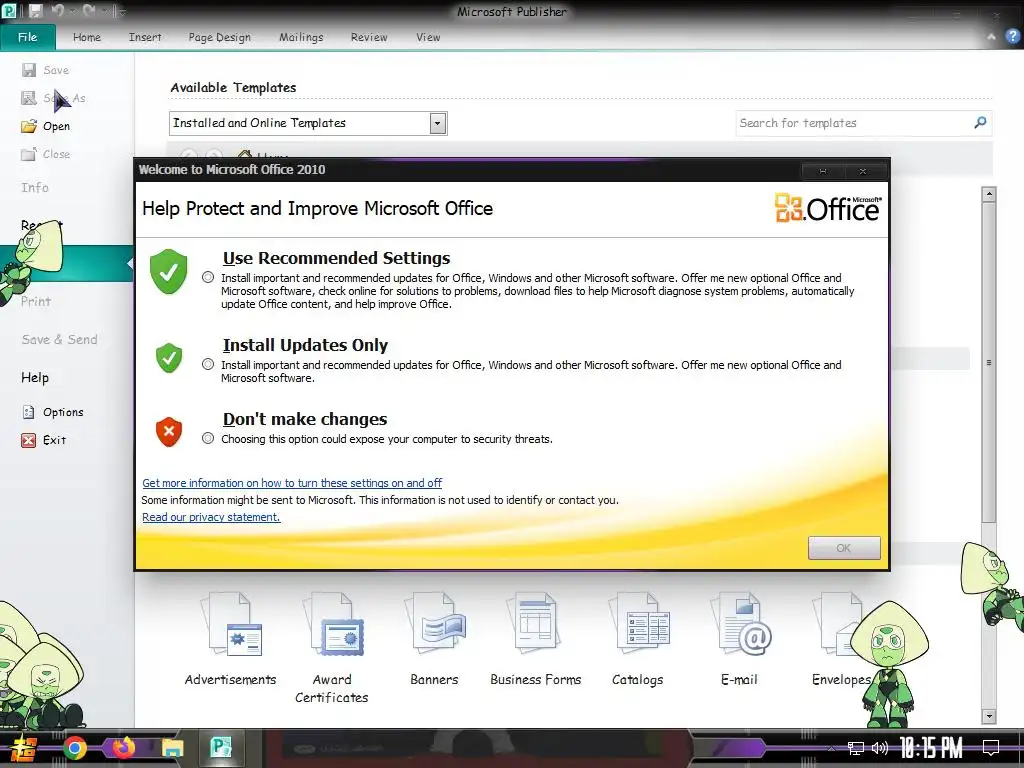Click Close in the File menu
1024x768 pixels.
(x=46, y=154)
